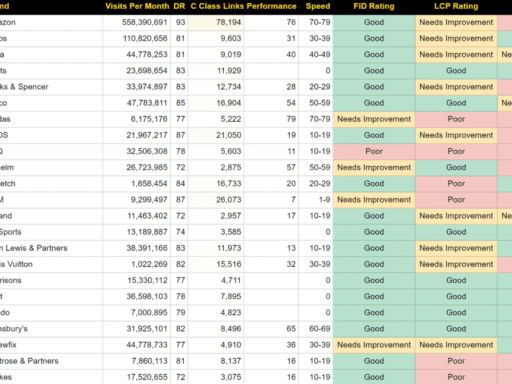Click the 7,860,113 visits cell
The image size is (512, 384).
pos(137,361)
